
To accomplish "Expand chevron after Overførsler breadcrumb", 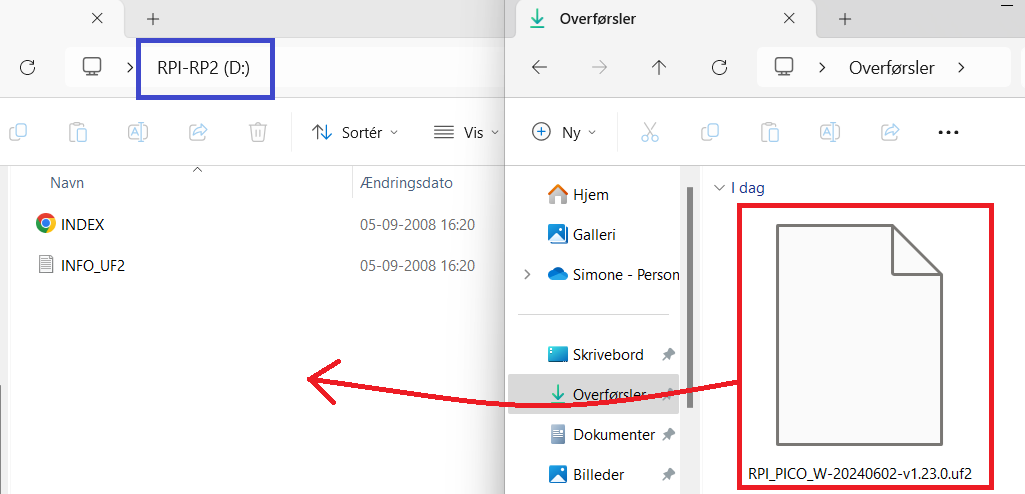I will pyautogui.click(x=961, y=67).
